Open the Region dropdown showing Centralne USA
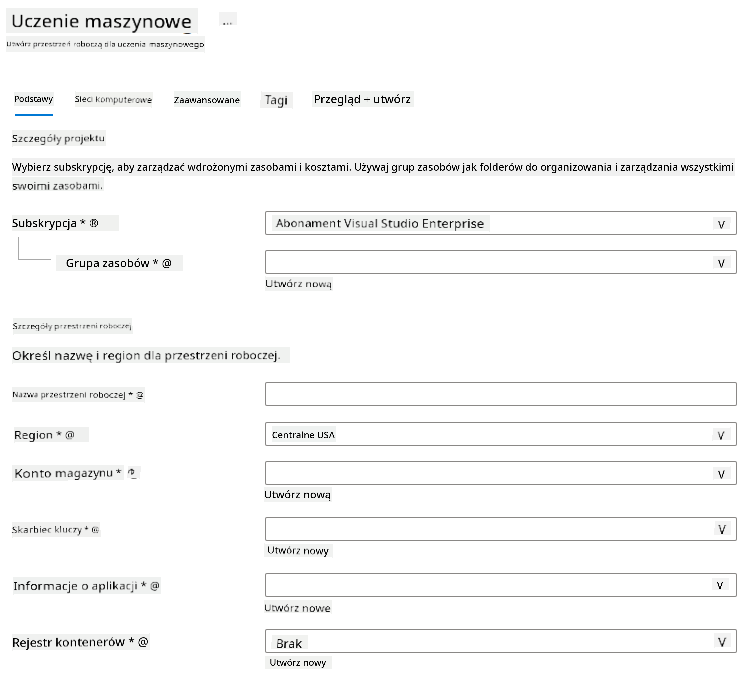 tap(501, 434)
